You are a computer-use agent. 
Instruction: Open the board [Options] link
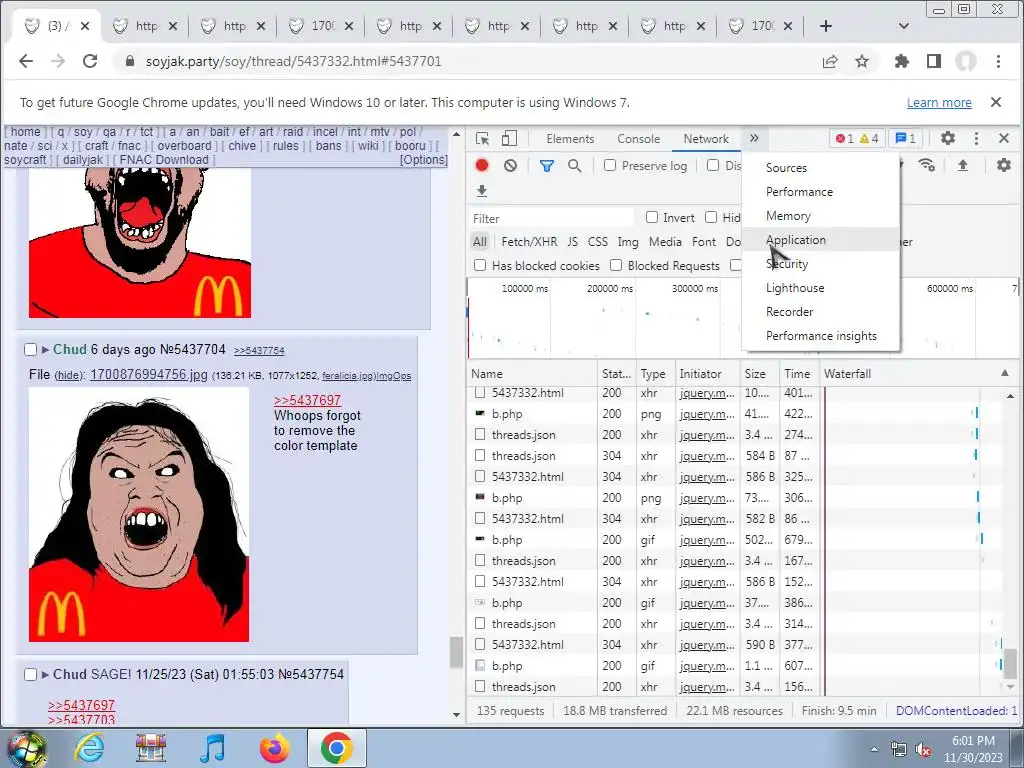pyautogui.click(x=424, y=159)
